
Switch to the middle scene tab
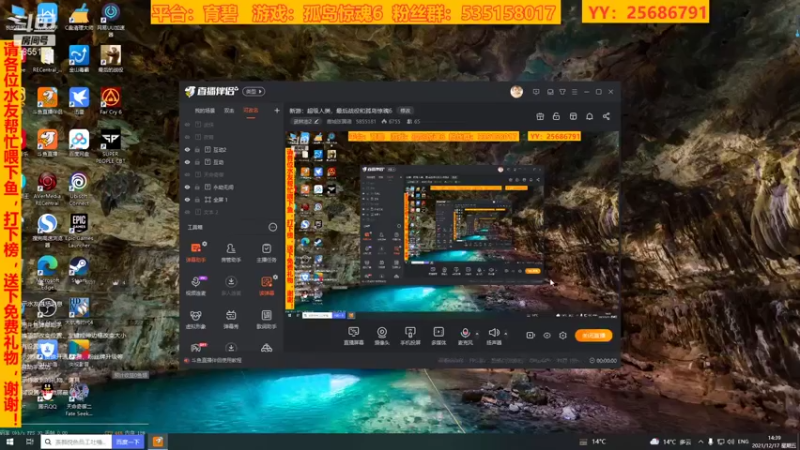click(x=229, y=110)
